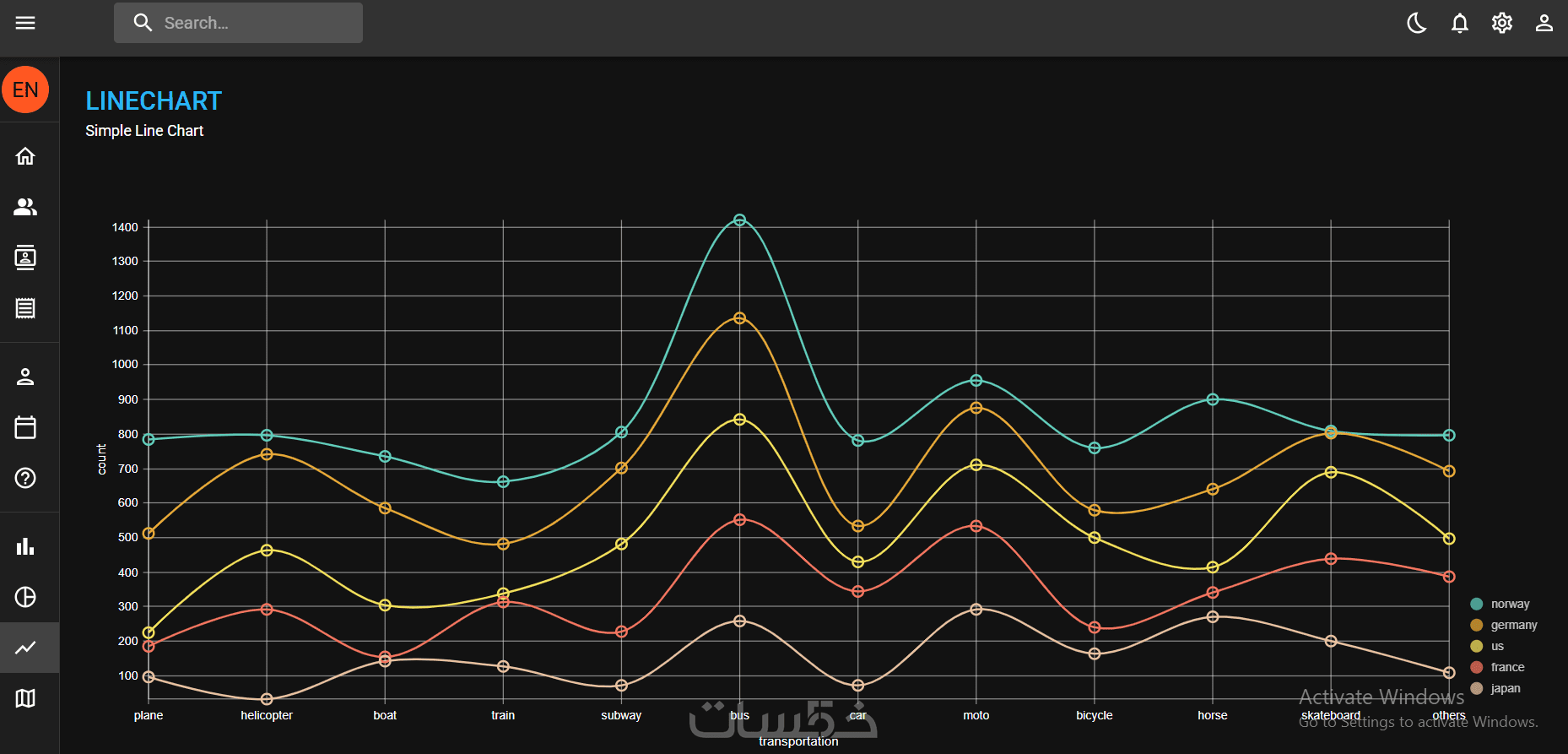Open user profile icon in top bar

[1544, 23]
